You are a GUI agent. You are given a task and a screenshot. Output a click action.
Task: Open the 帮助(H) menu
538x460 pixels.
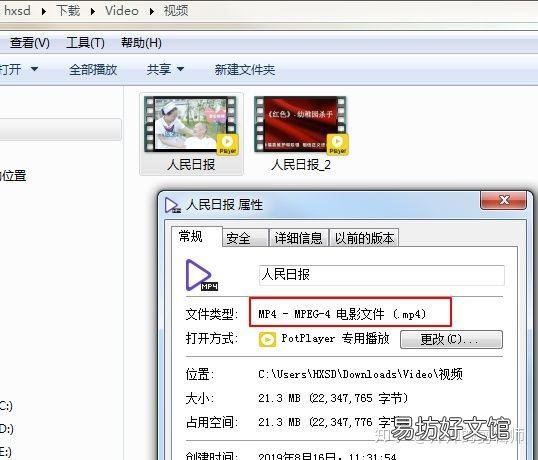click(x=141, y=43)
